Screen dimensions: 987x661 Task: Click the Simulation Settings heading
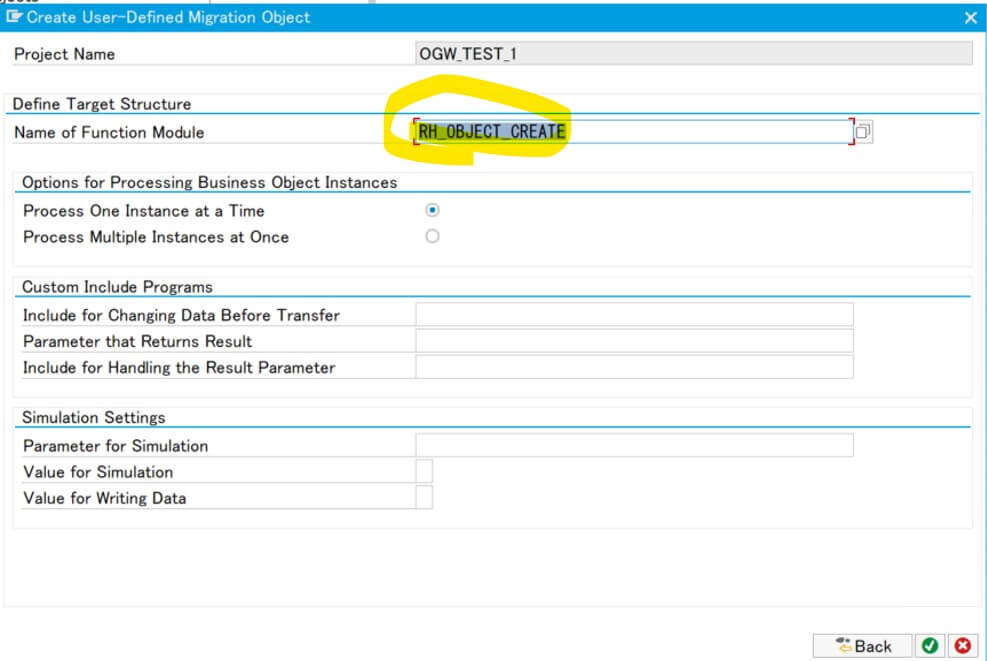point(94,417)
